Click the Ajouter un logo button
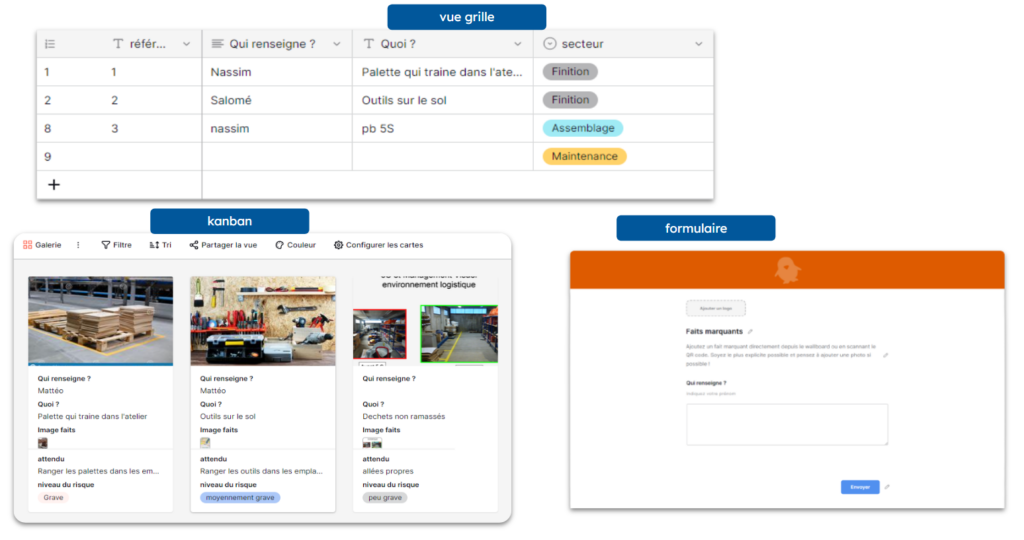 click(x=716, y=308)
